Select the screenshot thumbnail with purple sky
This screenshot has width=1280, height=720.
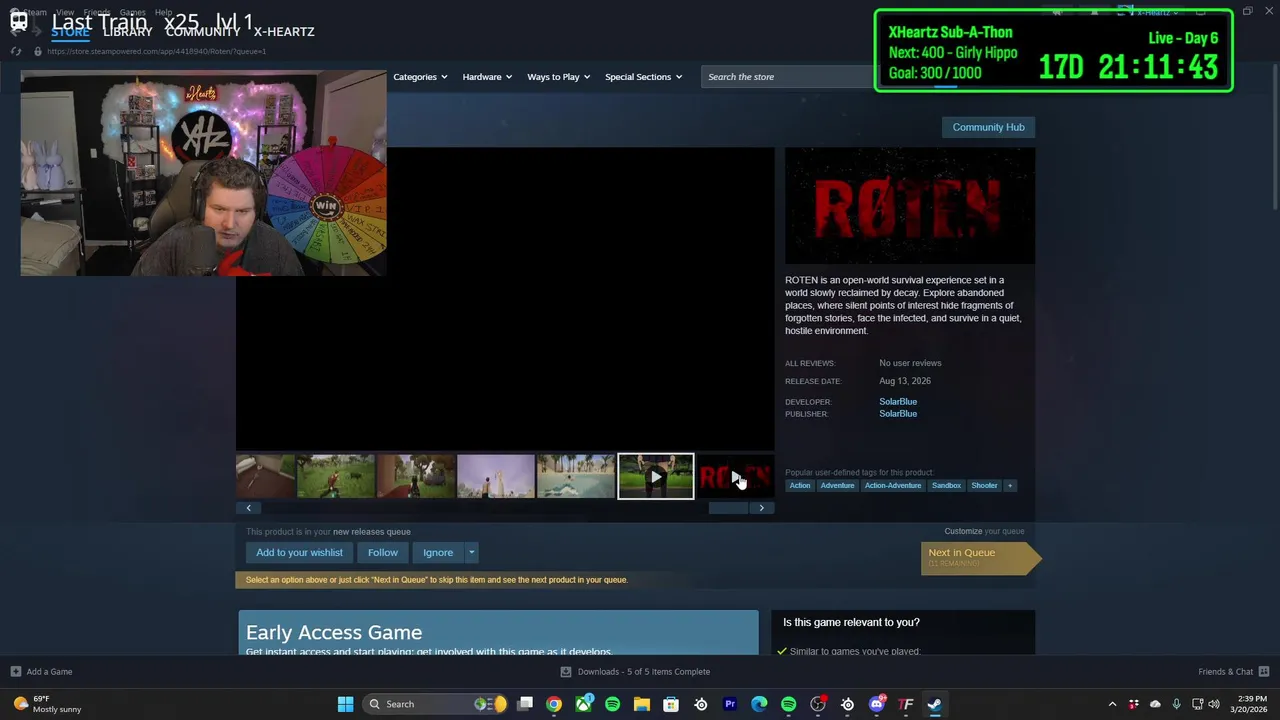point(495,477)
